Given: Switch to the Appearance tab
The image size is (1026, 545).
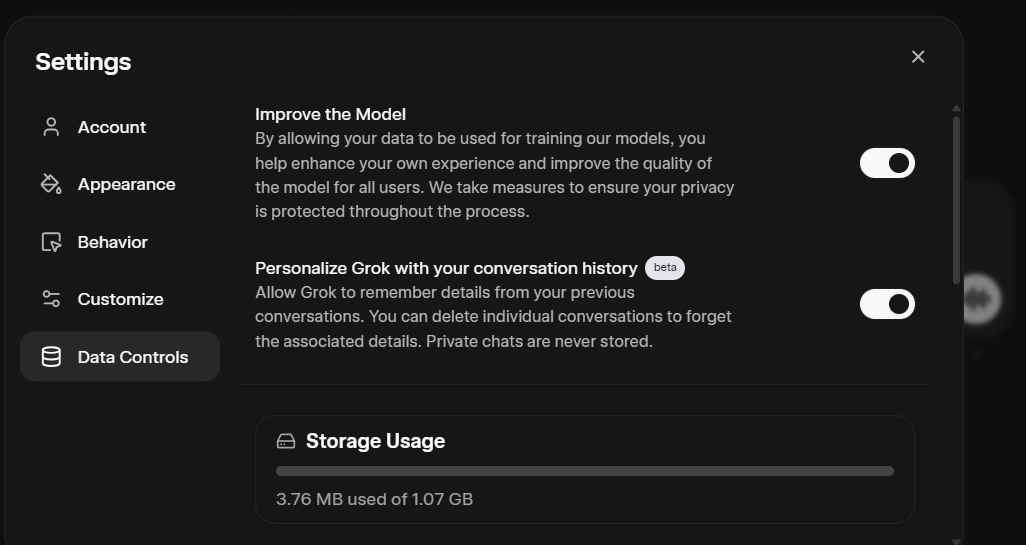Looking at the screenshot, I should click(x=126, y=185).
